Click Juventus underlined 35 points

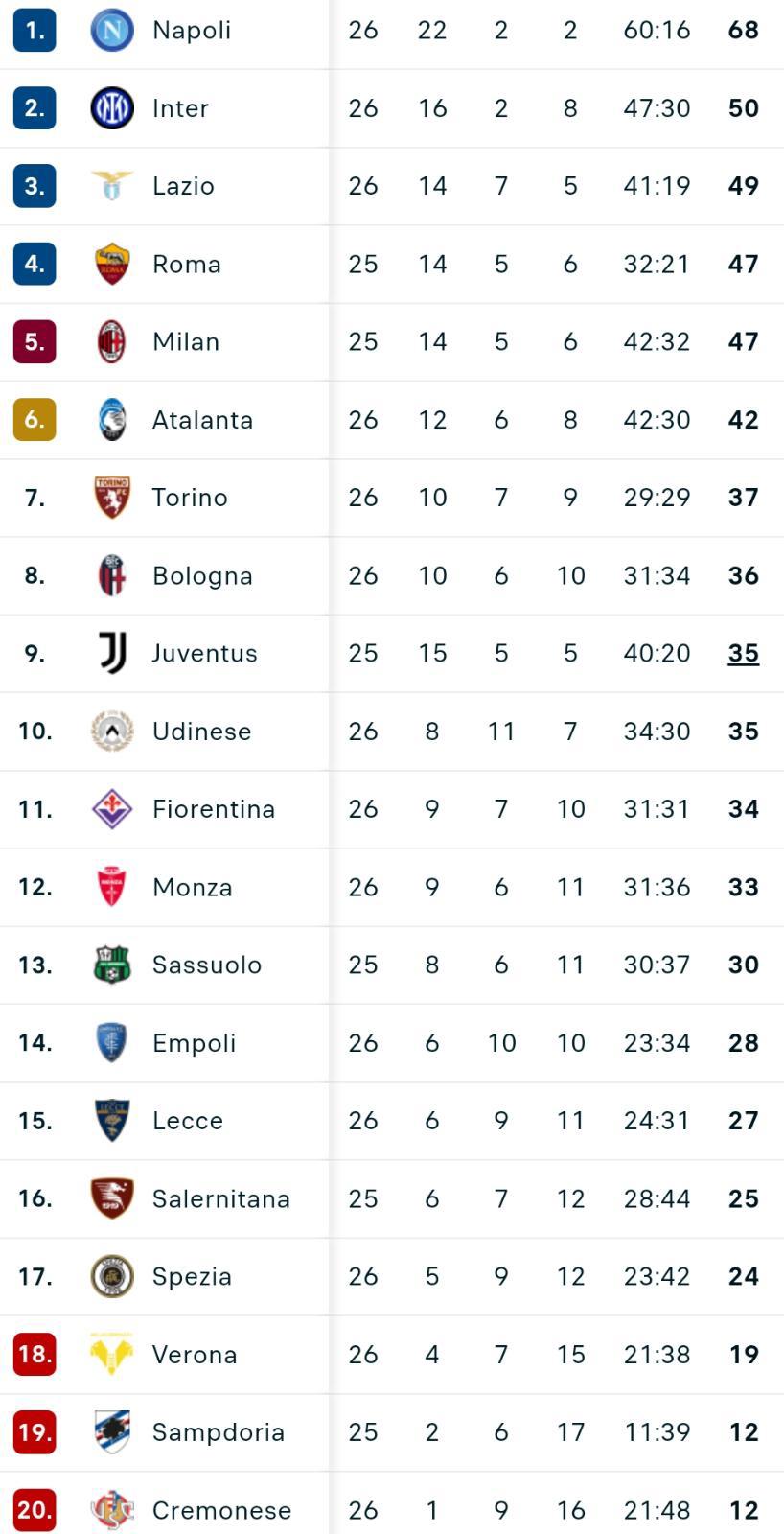click(743, 654)
